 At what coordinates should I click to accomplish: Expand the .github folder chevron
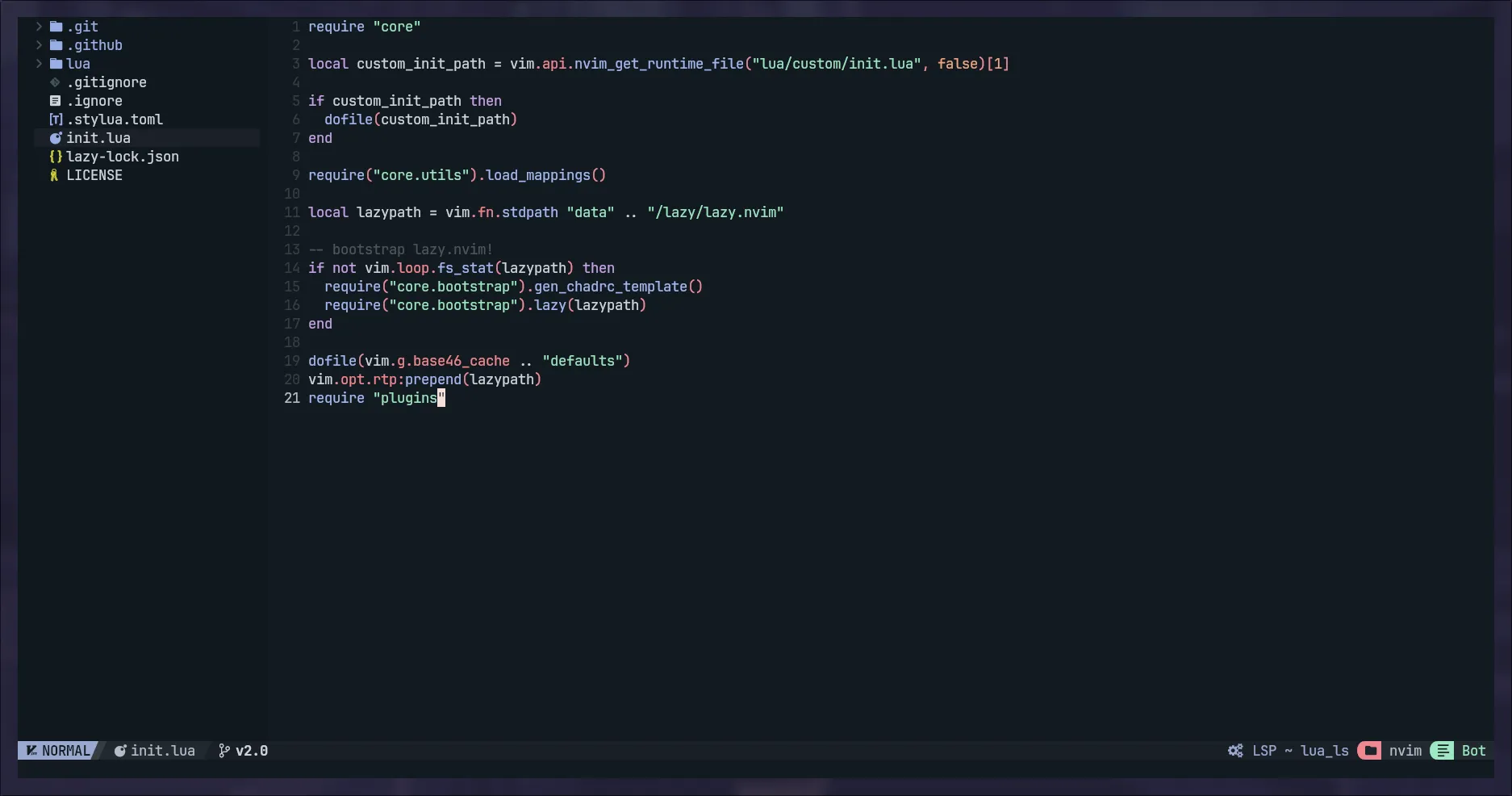(x=39, y=45)
